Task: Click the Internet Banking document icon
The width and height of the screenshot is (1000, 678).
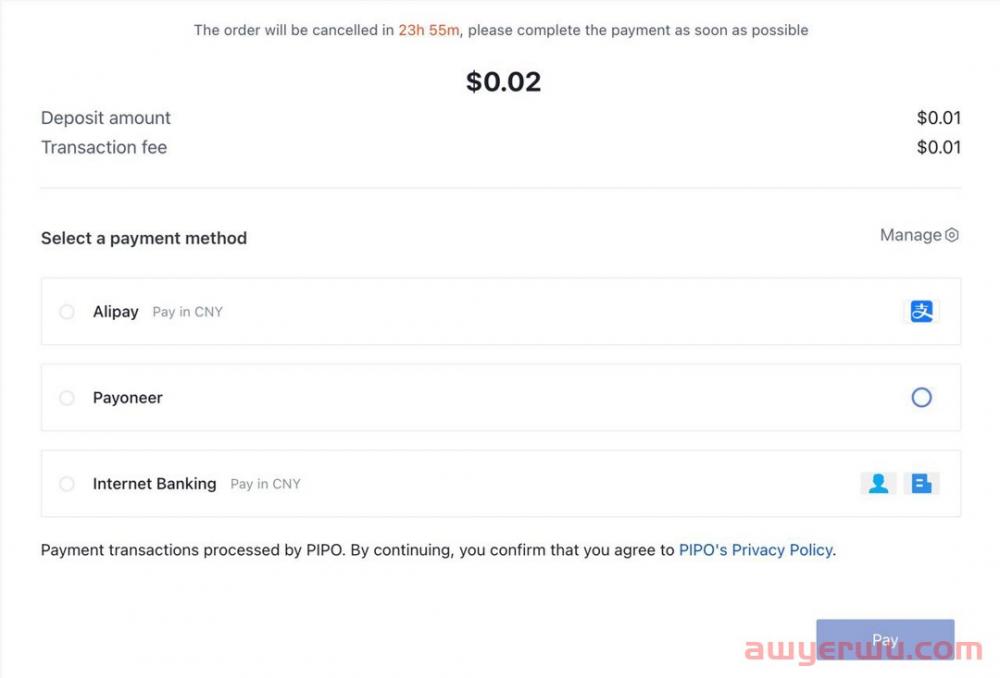Action: click(x=921, y=484)
